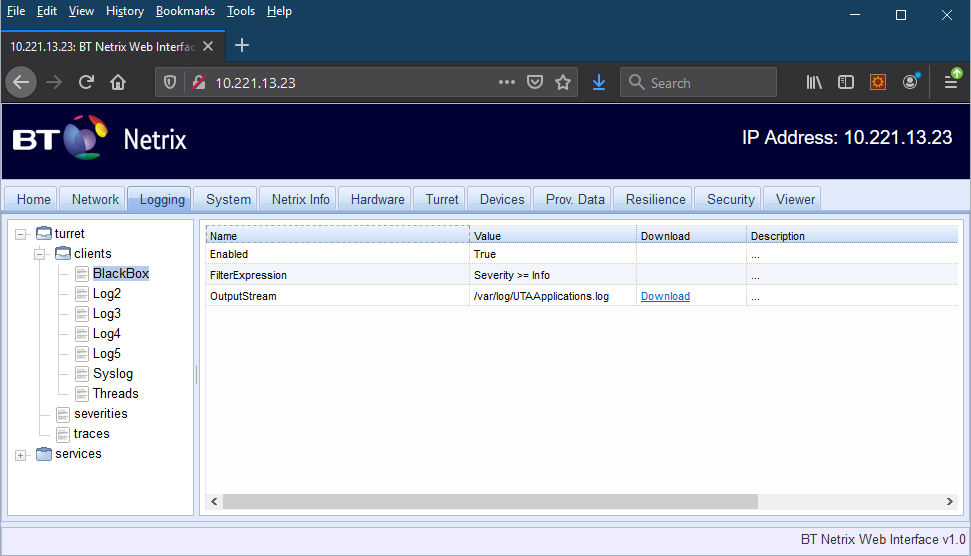Click the Name column header

pos(337,235)
